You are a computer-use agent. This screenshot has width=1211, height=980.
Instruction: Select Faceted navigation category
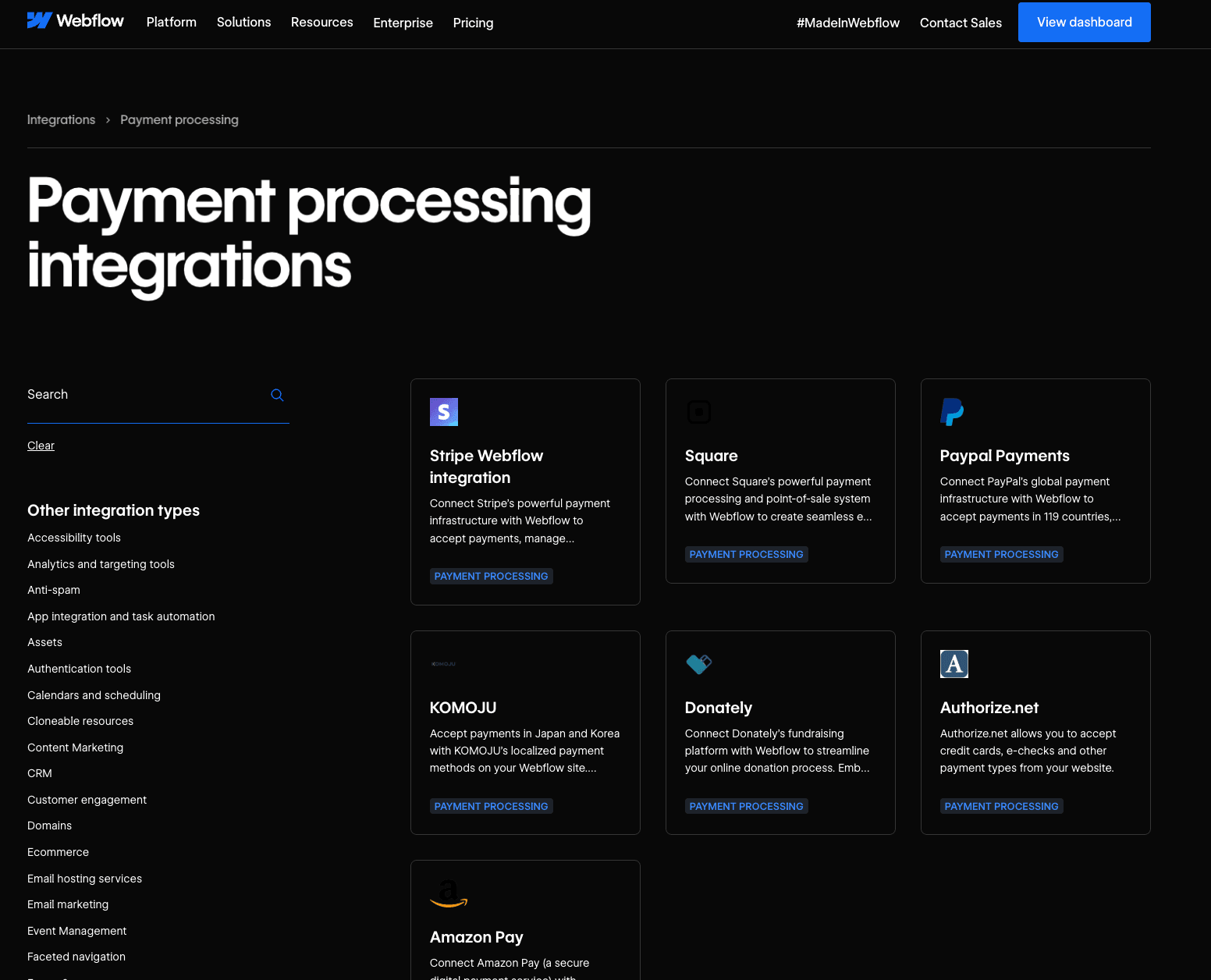(x=76, y=957)
